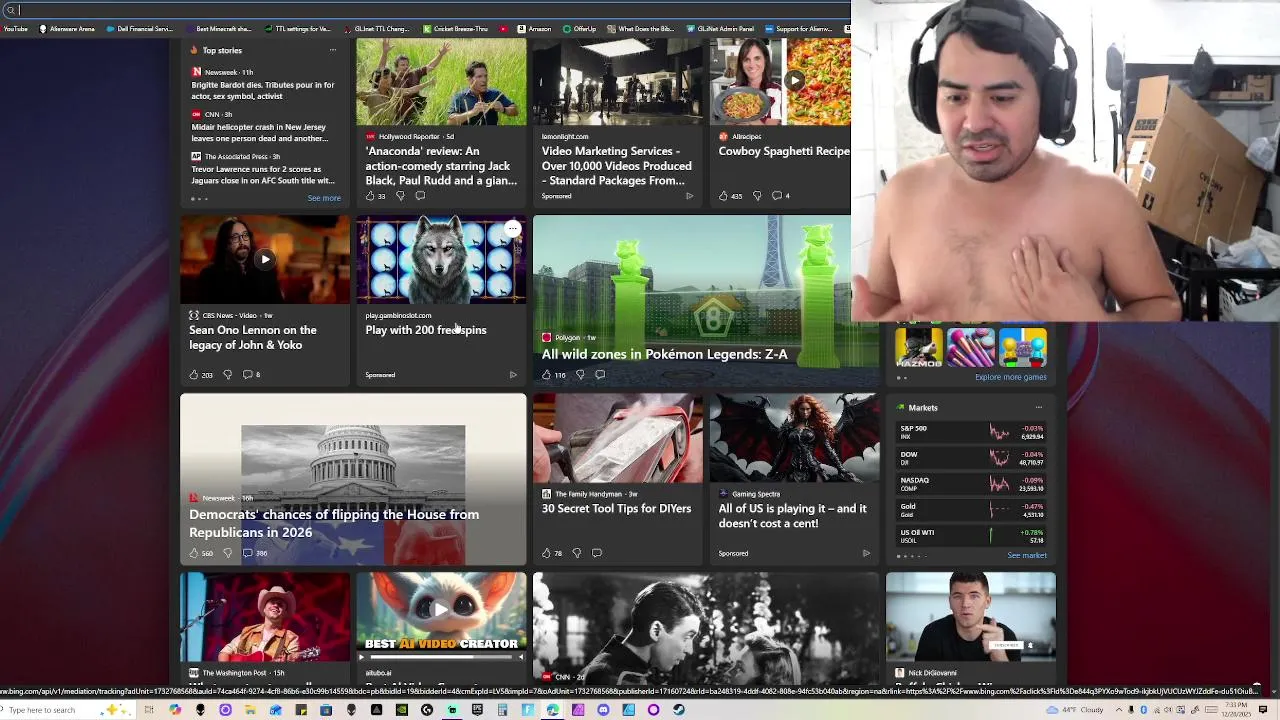Play the Best AI Video Creator video
This screenshot has width=1280, height=720.
point(441,608)
